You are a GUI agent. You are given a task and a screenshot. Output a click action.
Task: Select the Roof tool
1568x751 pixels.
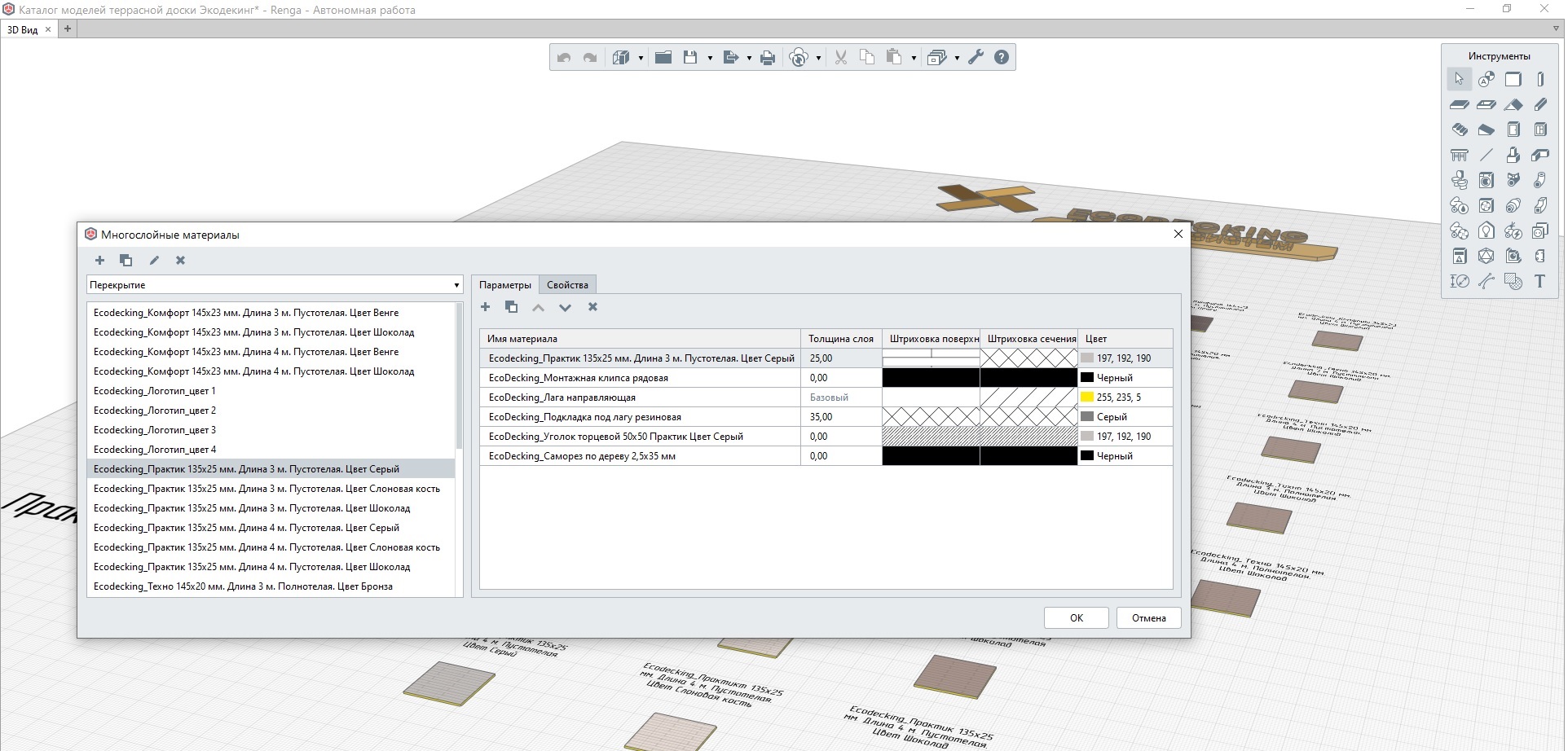[1513, 104]
